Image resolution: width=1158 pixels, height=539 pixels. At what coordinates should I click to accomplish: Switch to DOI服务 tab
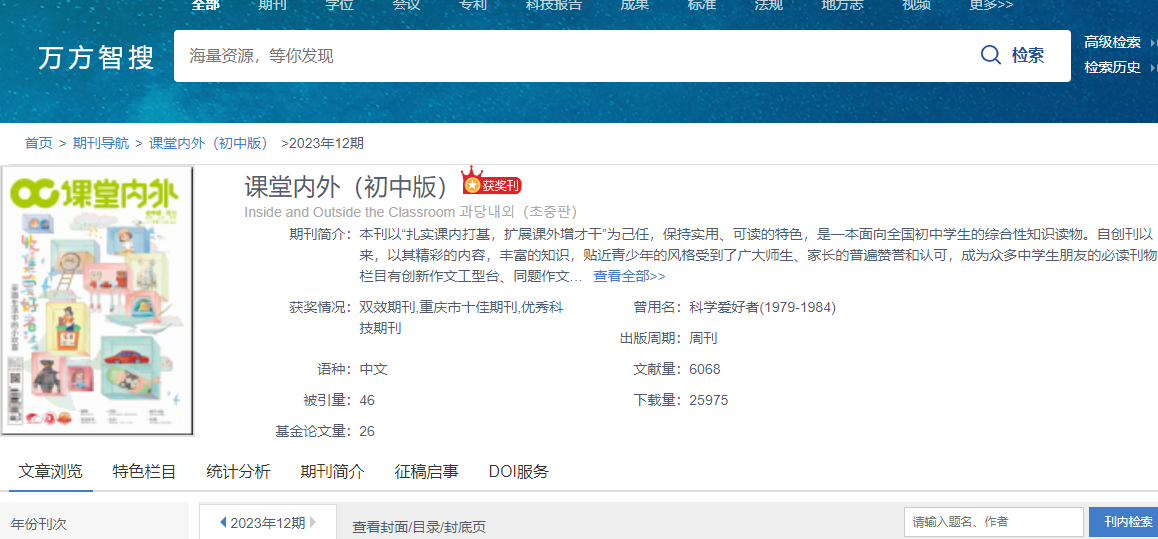coord(518,472)
